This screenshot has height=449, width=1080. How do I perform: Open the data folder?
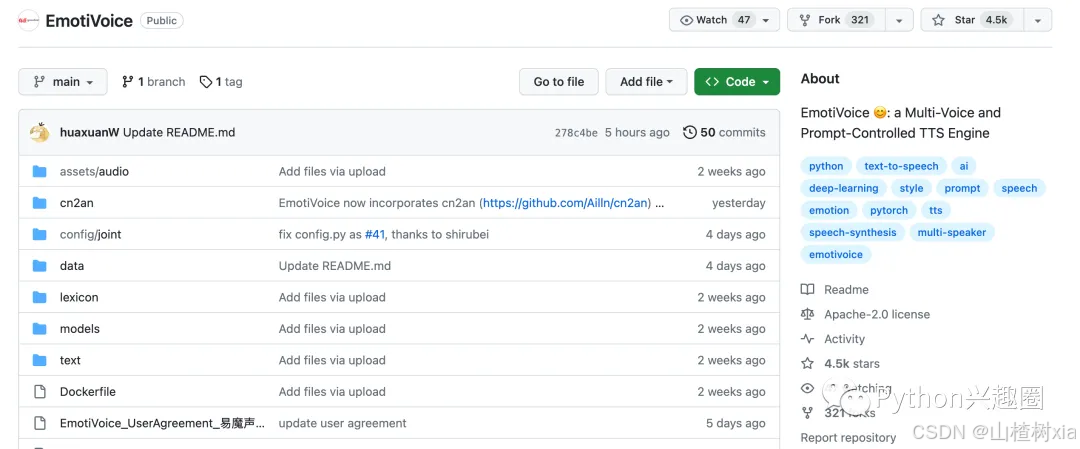[x=72, y=266]
